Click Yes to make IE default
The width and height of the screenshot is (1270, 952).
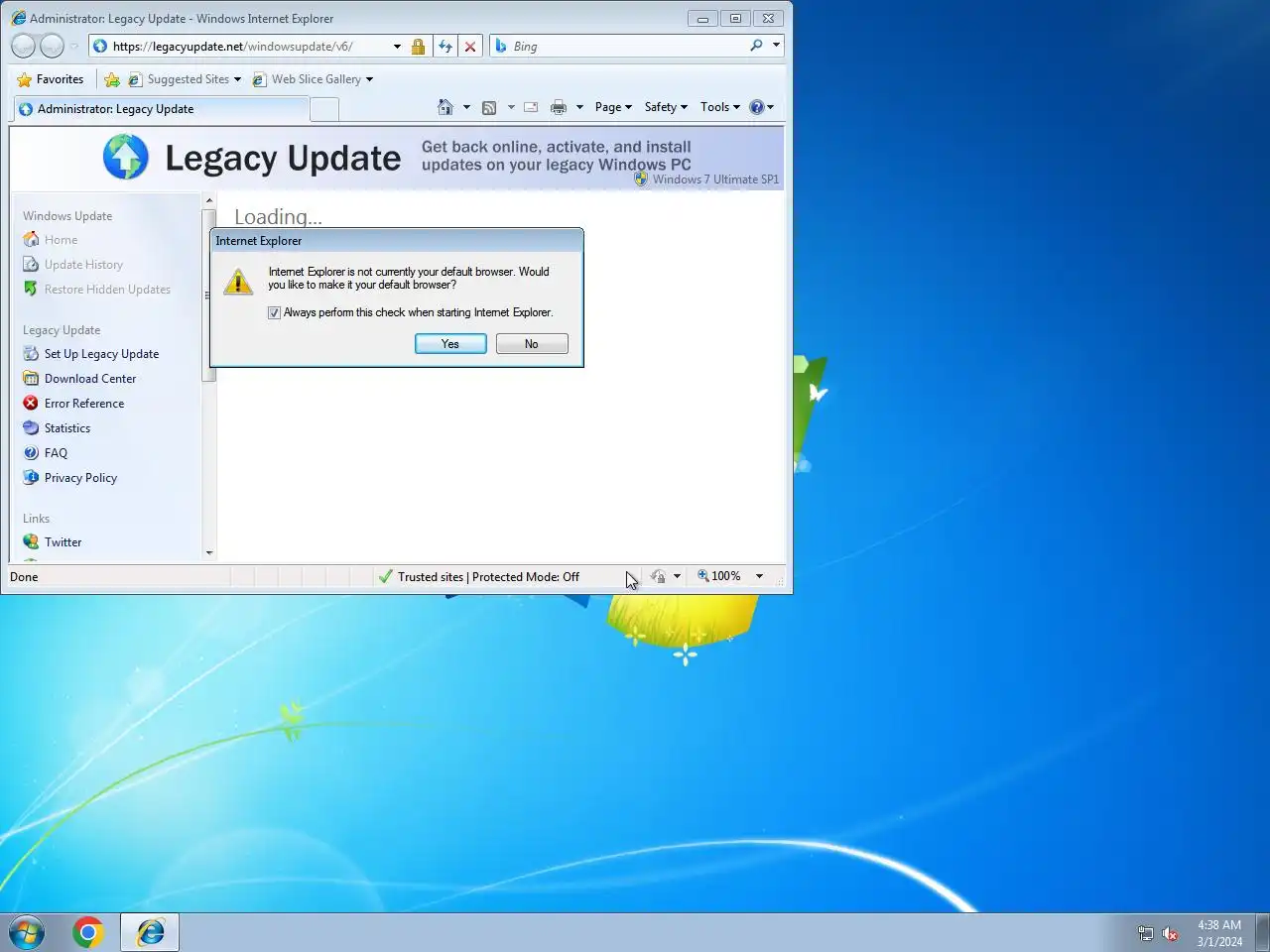click(x=450, y=344)
